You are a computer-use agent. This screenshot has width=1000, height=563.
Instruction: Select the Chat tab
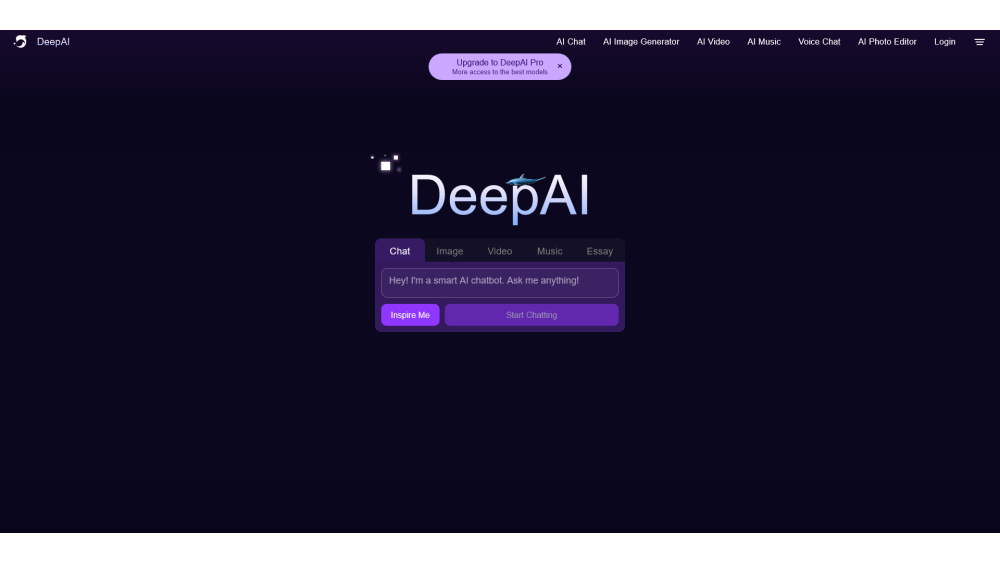click(x=400, y=251)
